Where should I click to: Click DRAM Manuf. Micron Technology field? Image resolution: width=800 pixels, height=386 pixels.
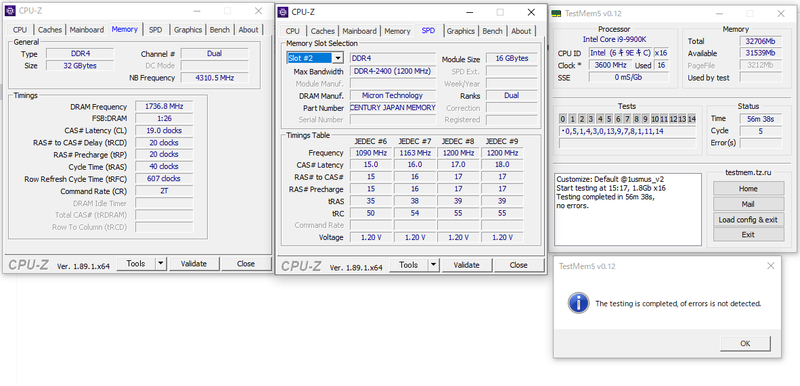pos(393,95)
